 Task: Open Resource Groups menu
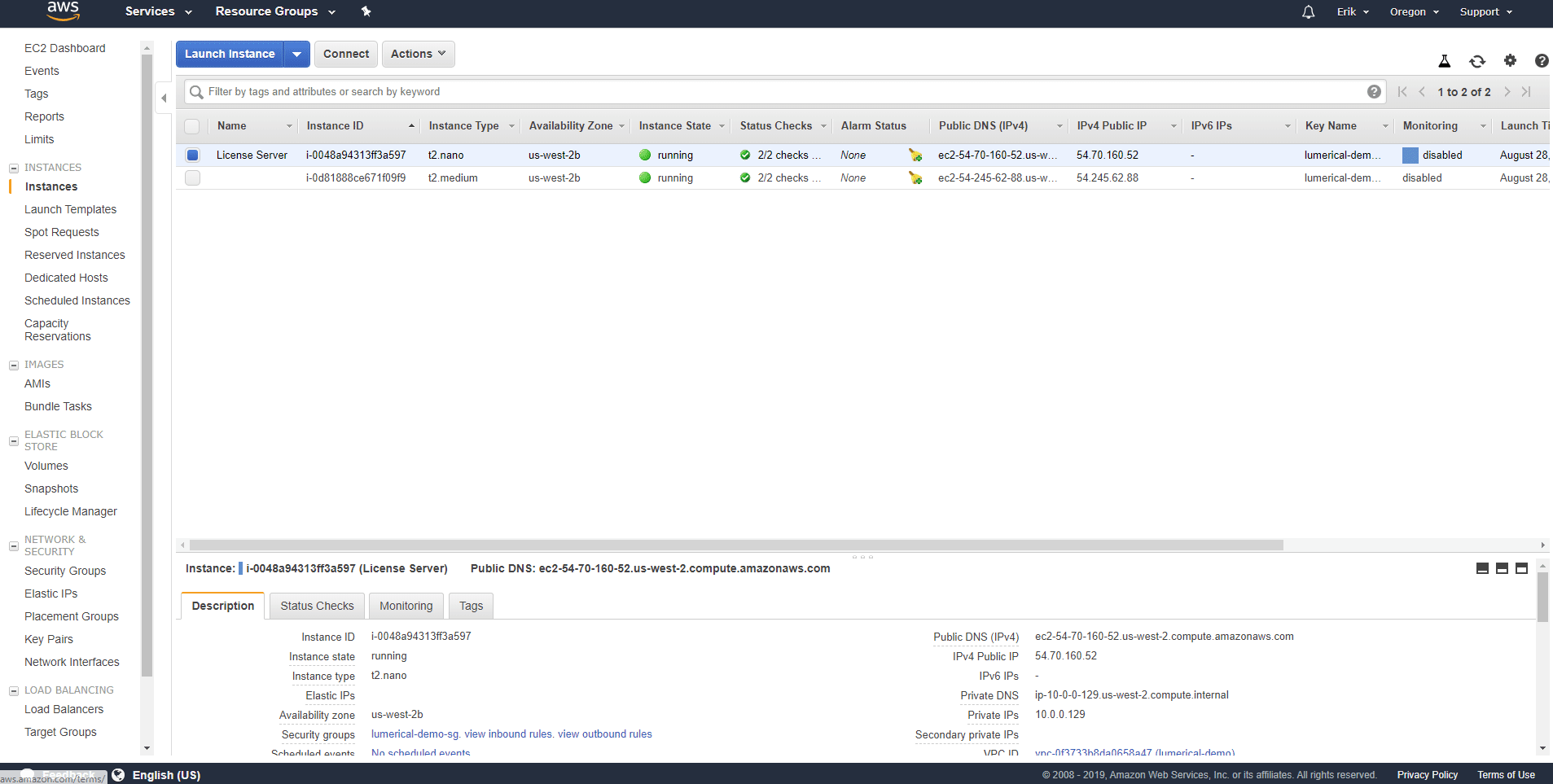[275, 11]
